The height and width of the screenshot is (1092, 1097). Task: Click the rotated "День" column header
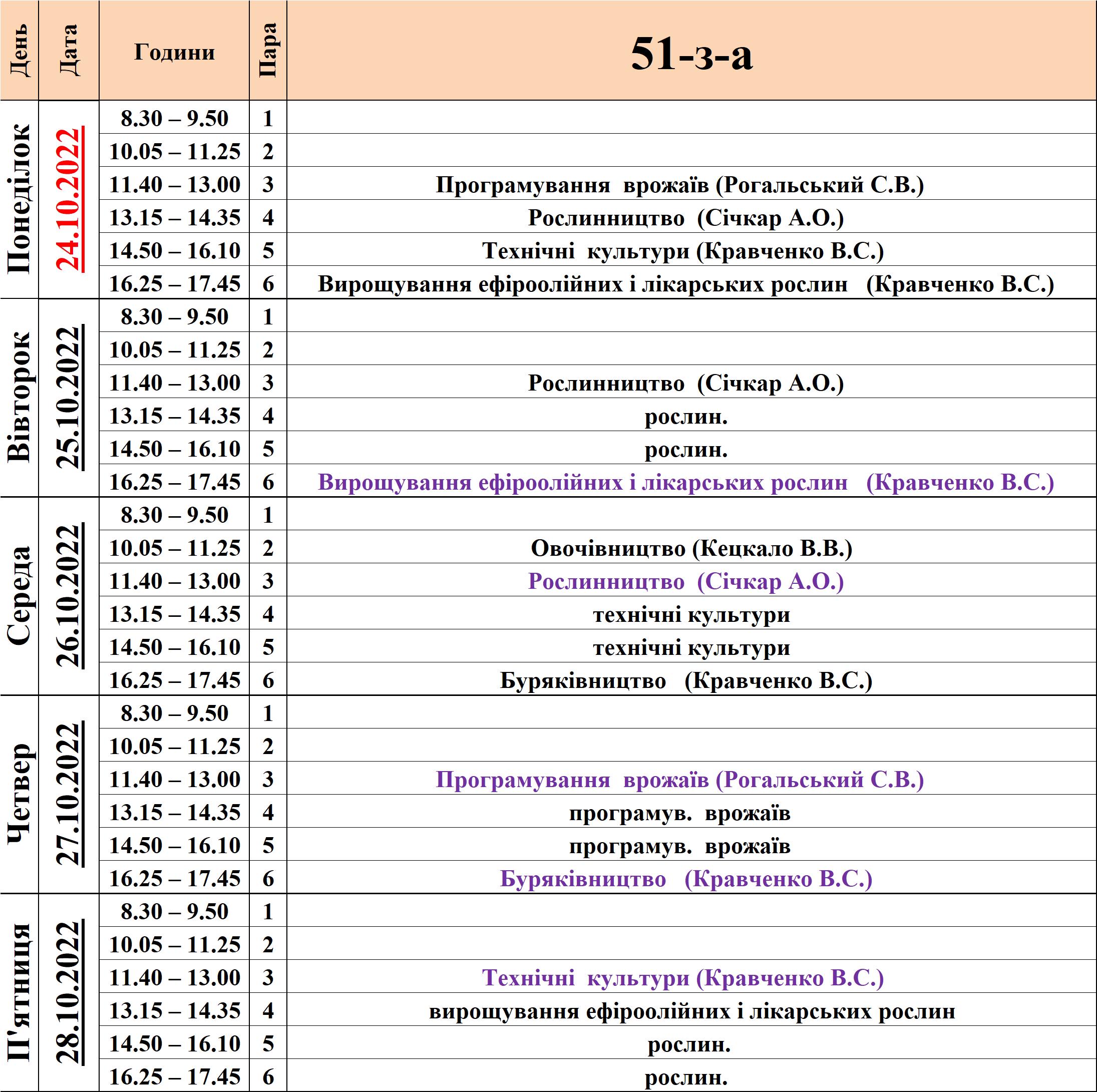pyautogui.click(x=20, y=51)
